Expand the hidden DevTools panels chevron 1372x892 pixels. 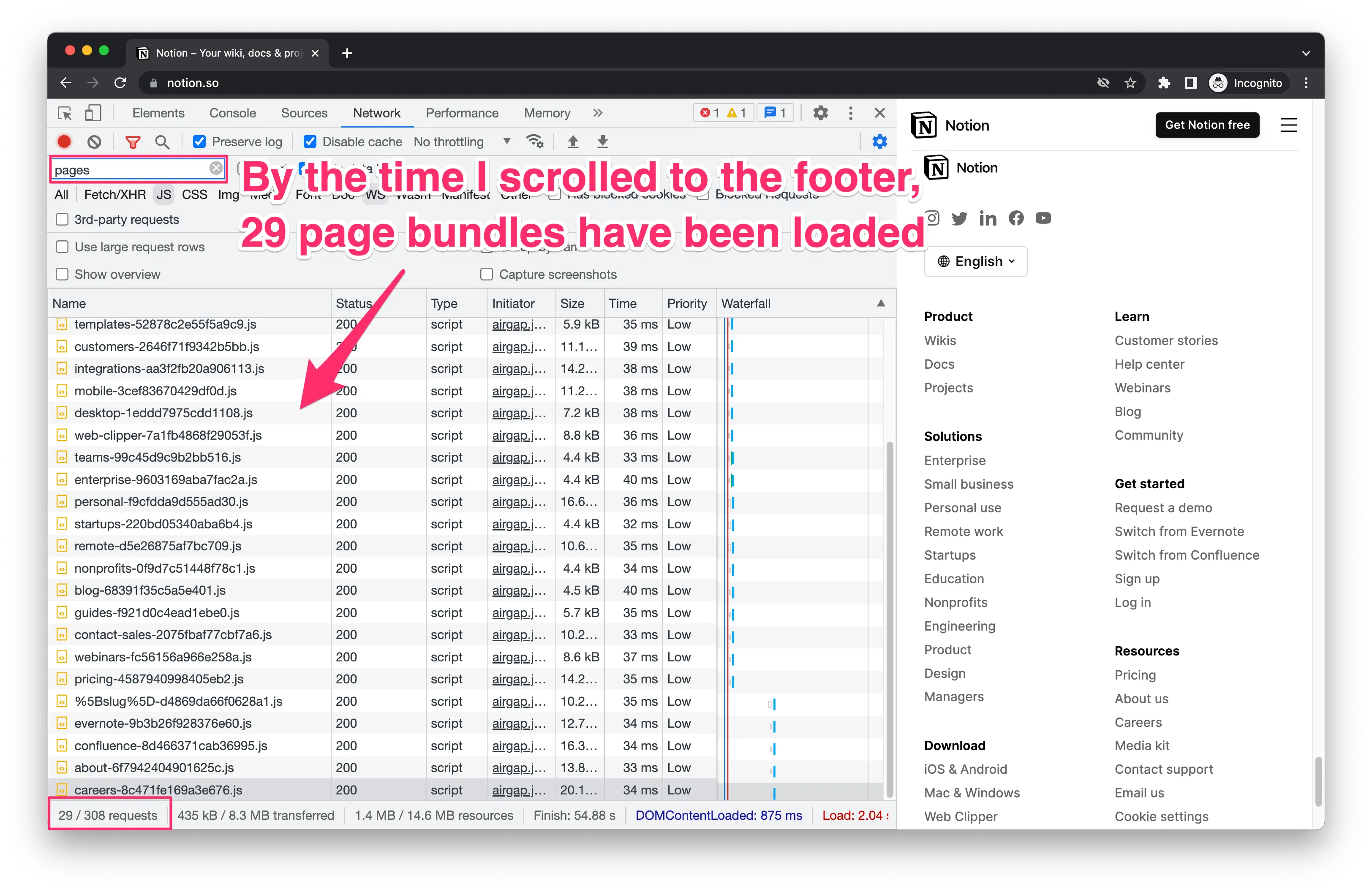pyautogui.click(x=598, y=113)
